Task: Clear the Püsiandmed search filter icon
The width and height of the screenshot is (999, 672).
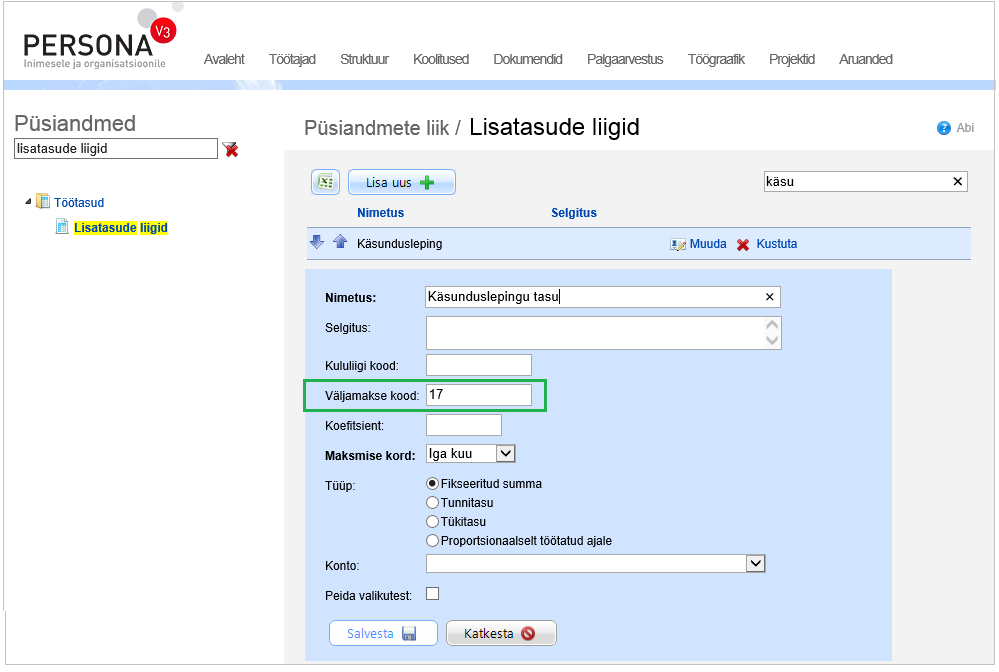Action: click(231, 149)
